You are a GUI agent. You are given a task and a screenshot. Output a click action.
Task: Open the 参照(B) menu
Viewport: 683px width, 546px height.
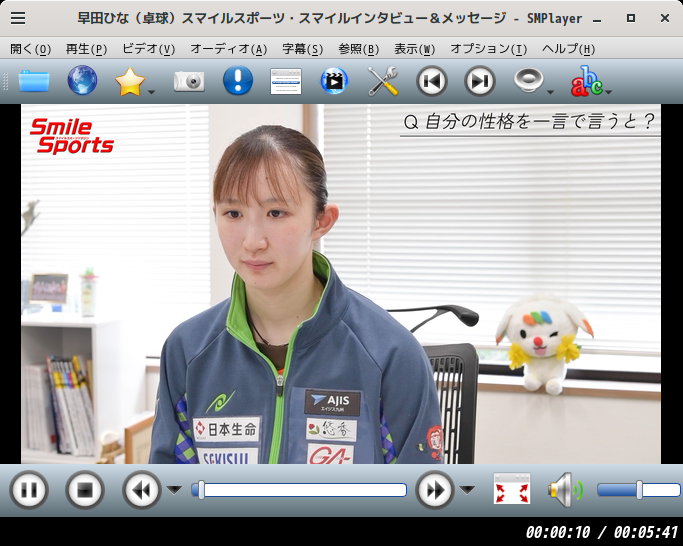coord(358,49)
